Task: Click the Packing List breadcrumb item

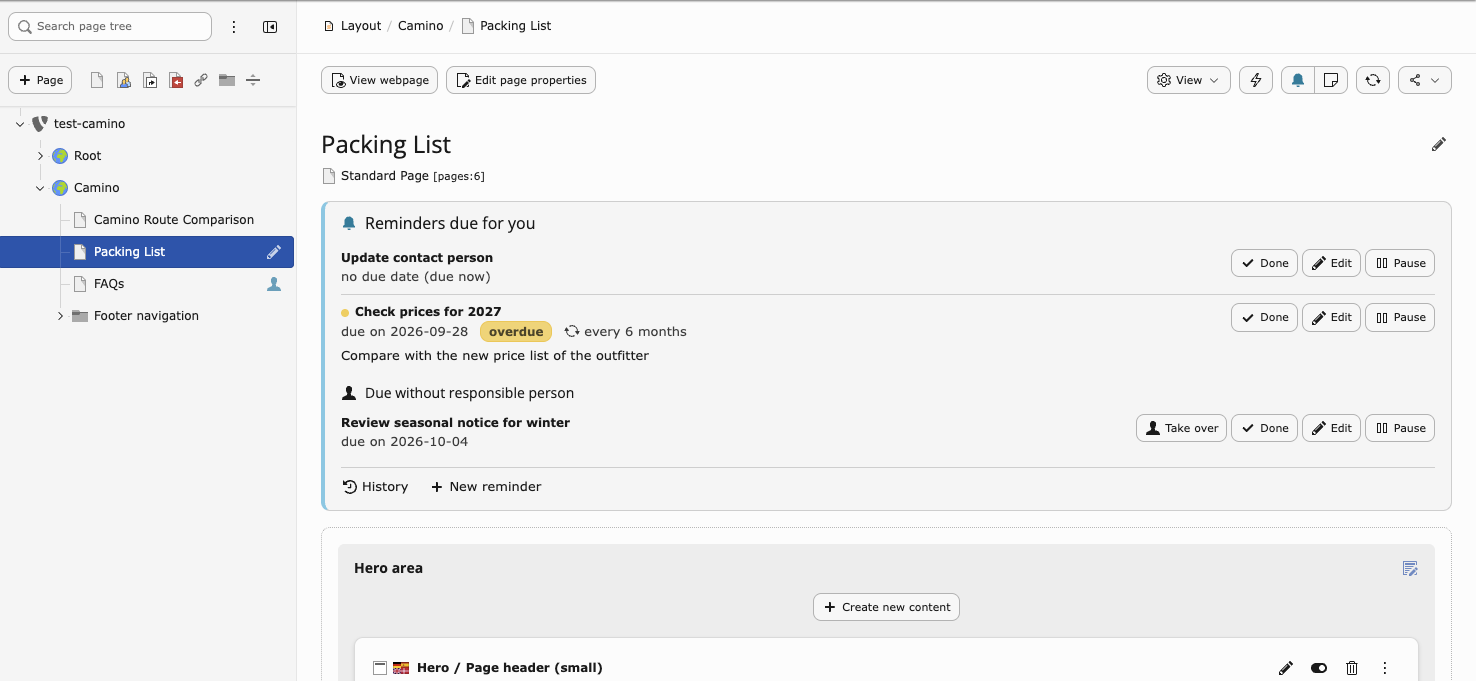Action: click(516, 26)
